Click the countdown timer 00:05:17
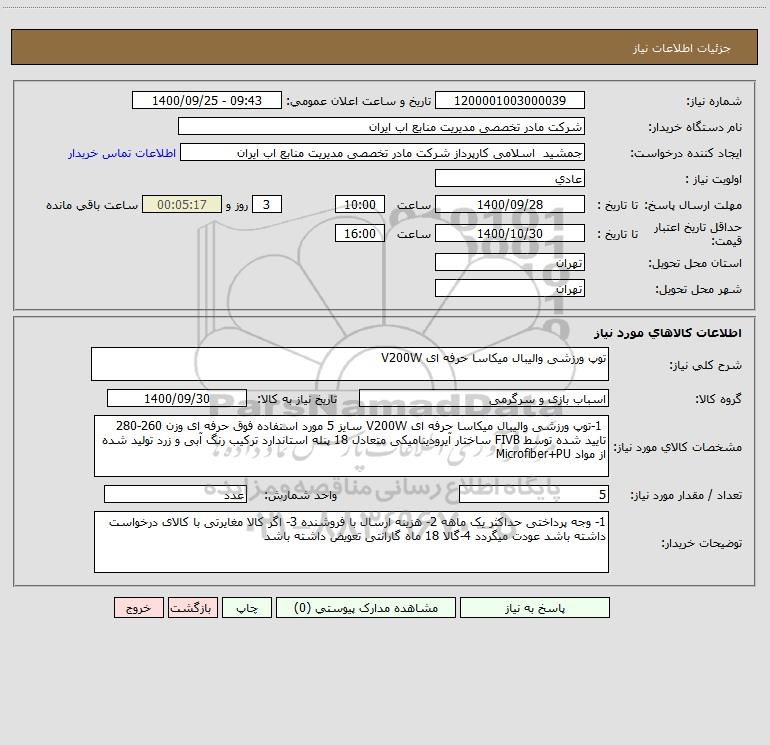 coord(182,204)
